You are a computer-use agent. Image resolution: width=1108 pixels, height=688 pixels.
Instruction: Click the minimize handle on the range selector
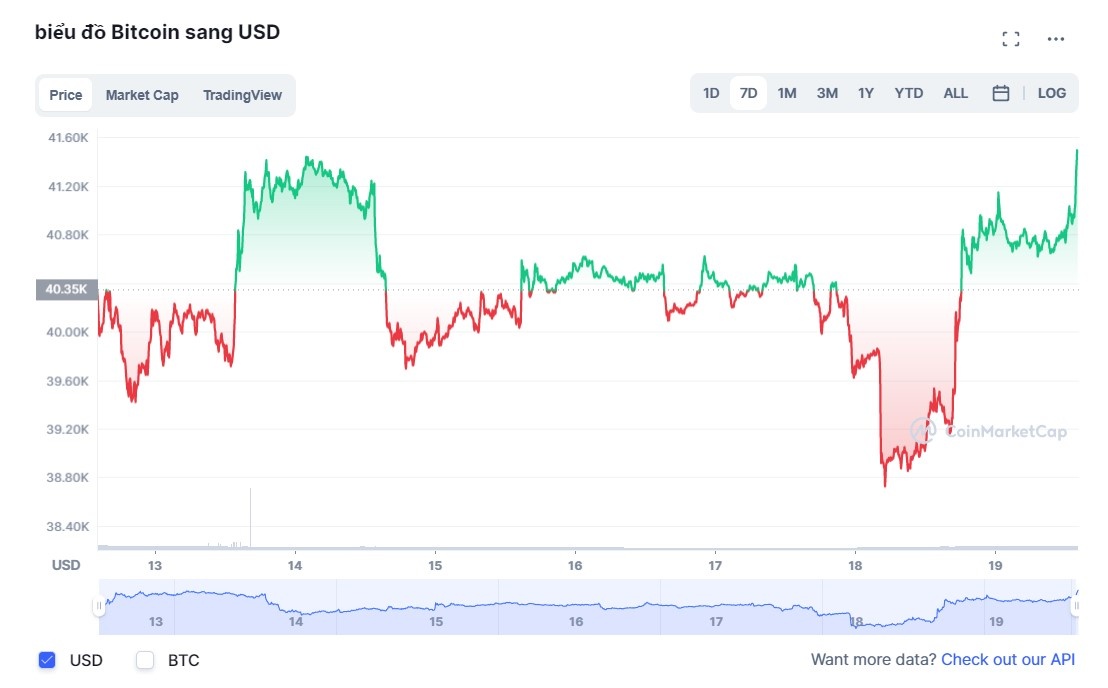[101, 605]
